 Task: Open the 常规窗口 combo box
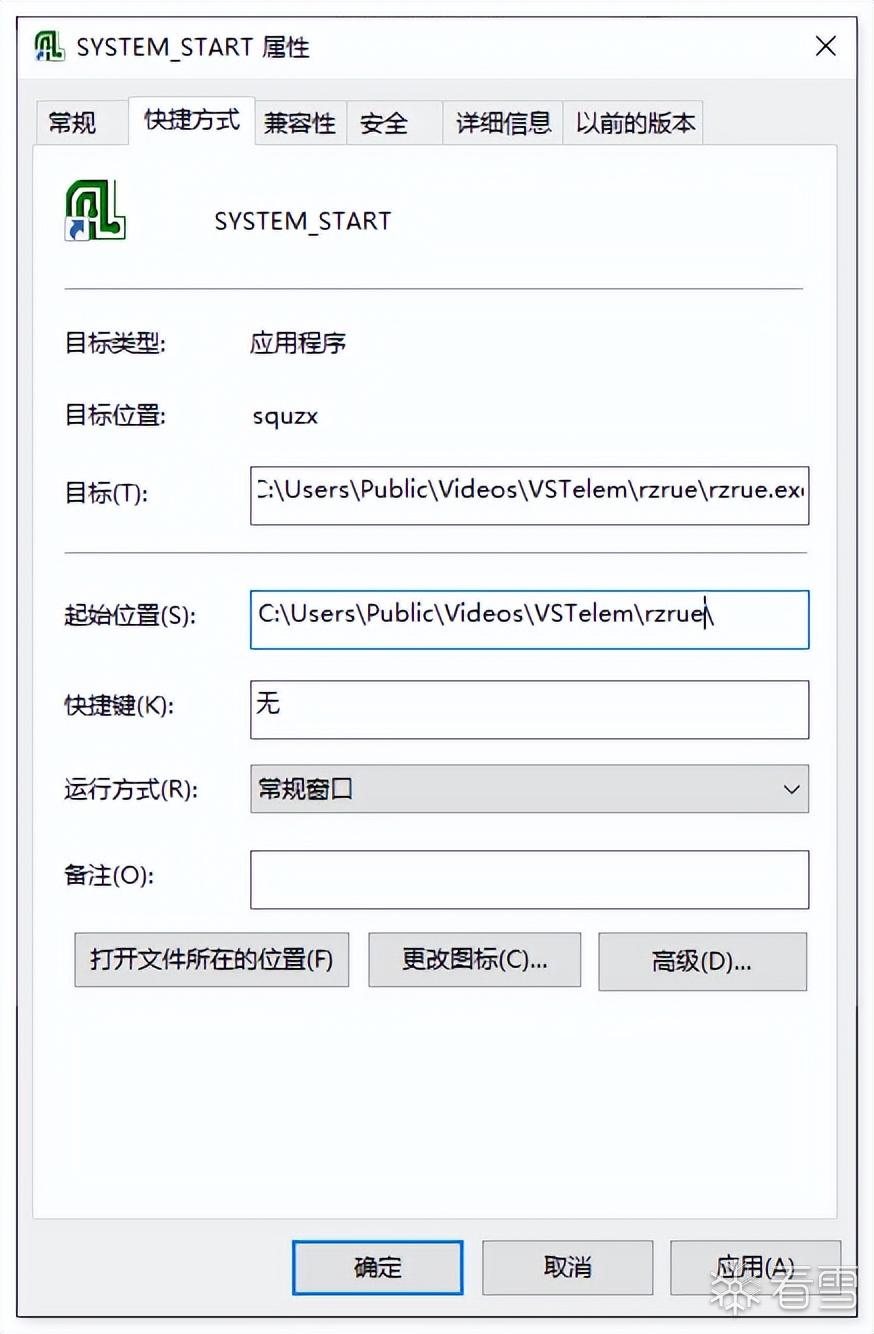529,789
